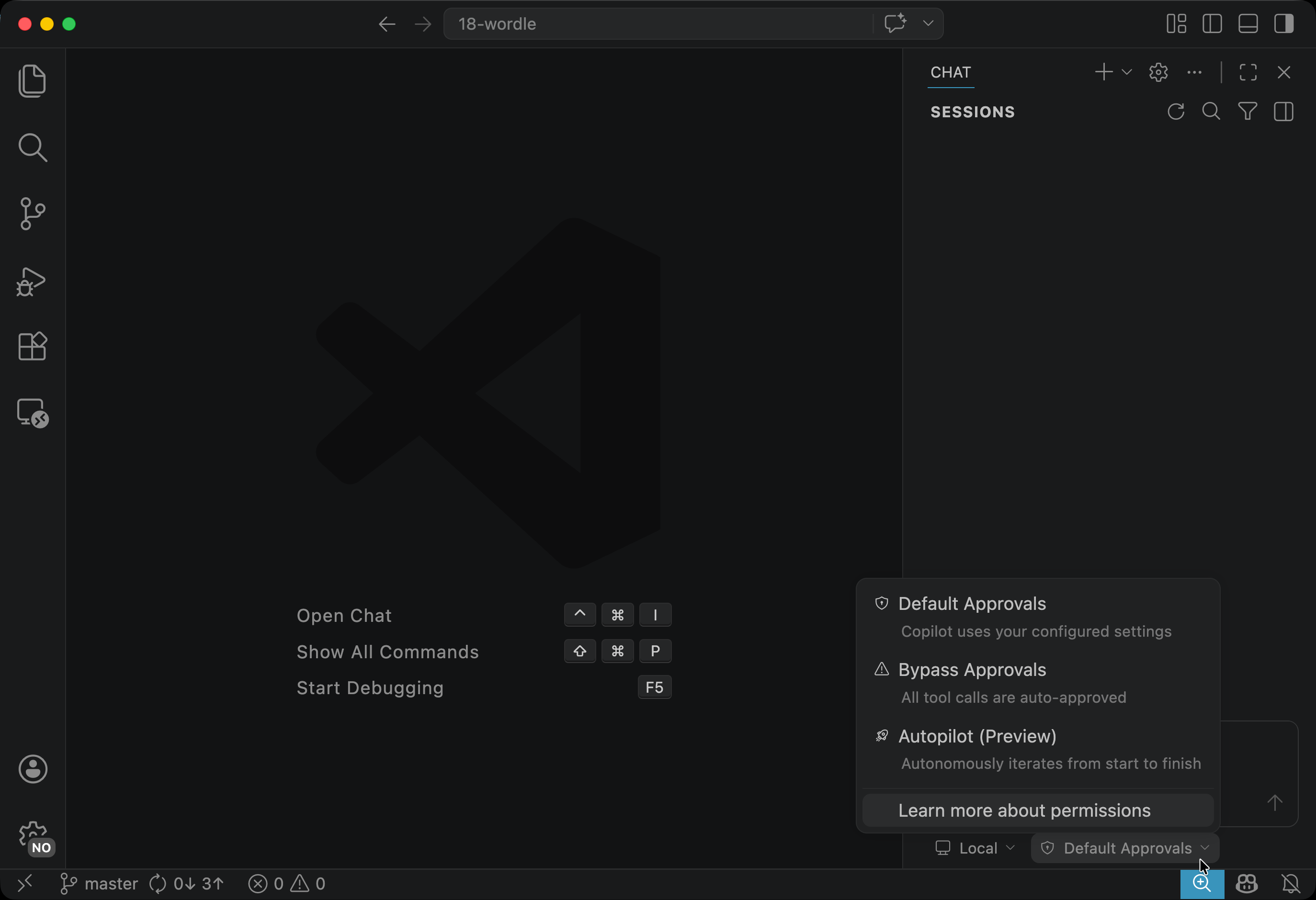Click the Default Approvals dropdown button

1124,848
